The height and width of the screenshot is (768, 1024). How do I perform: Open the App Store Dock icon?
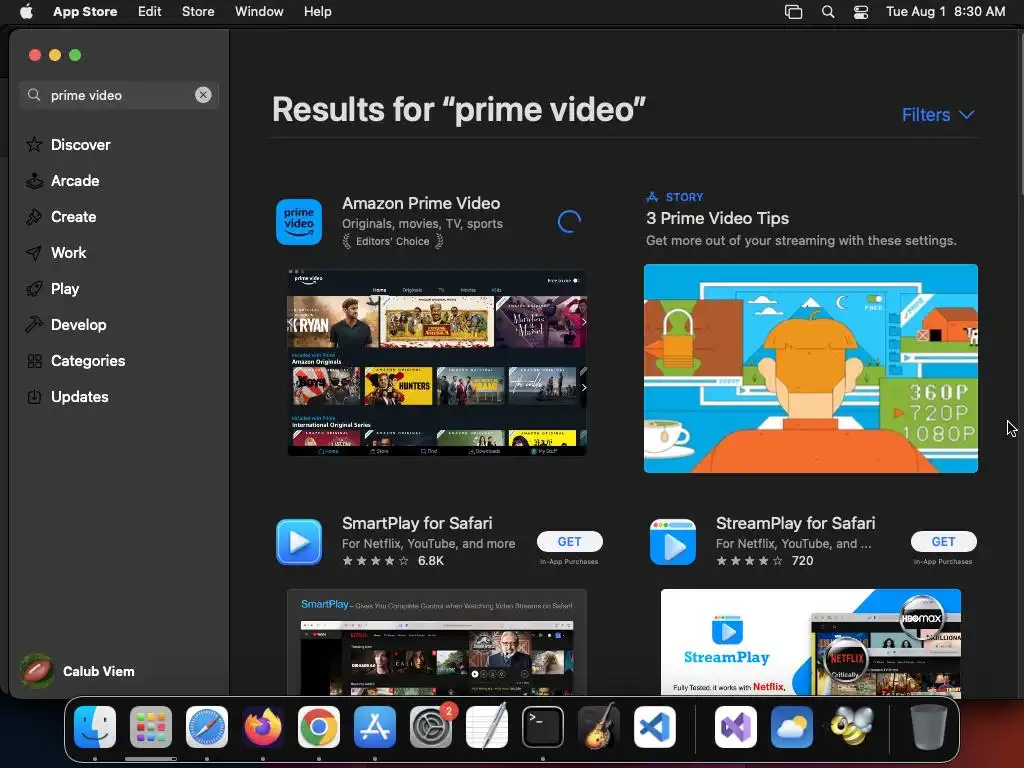click(x=375, y=727)
